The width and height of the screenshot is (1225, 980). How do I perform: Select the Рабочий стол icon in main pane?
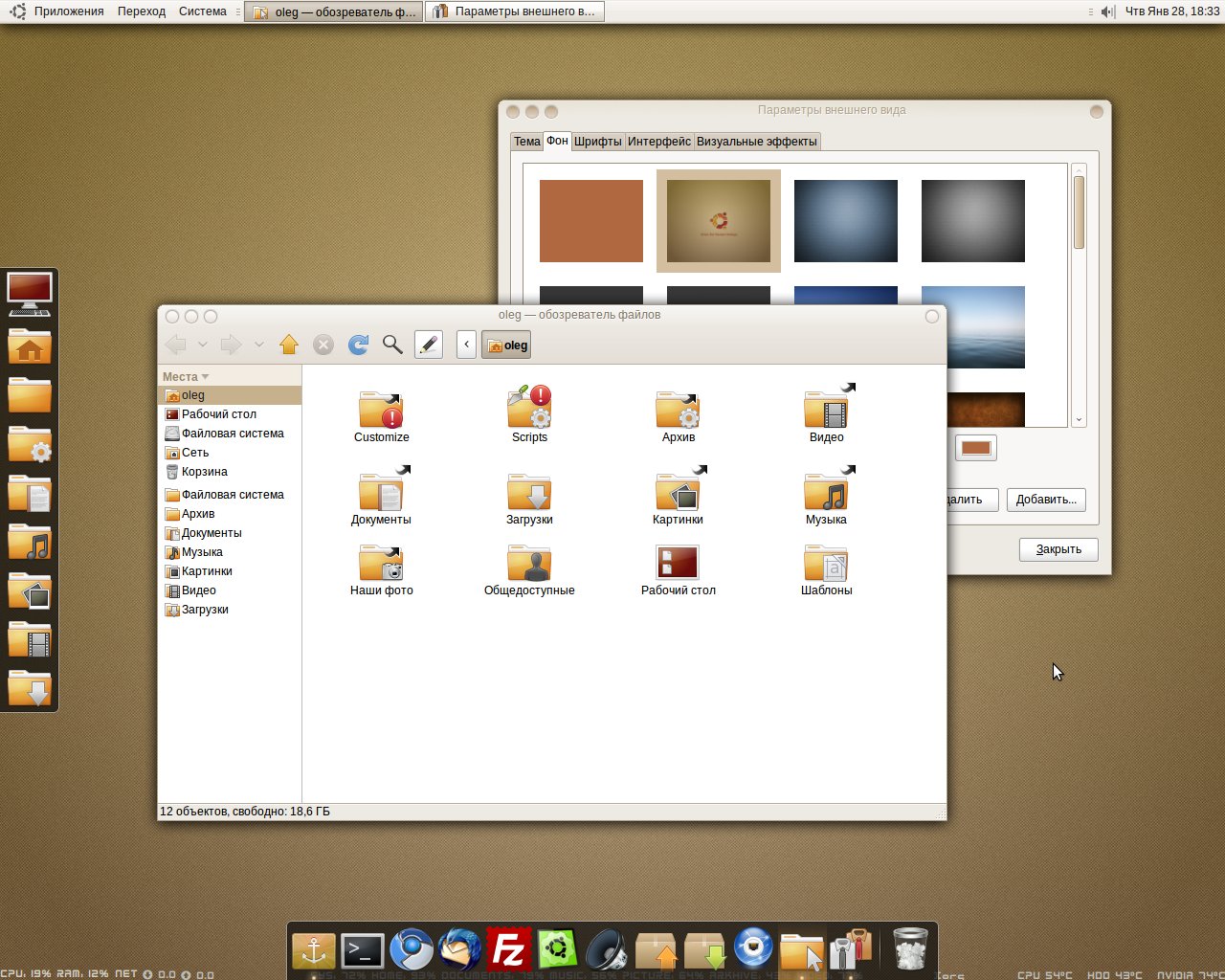[678, 563]
